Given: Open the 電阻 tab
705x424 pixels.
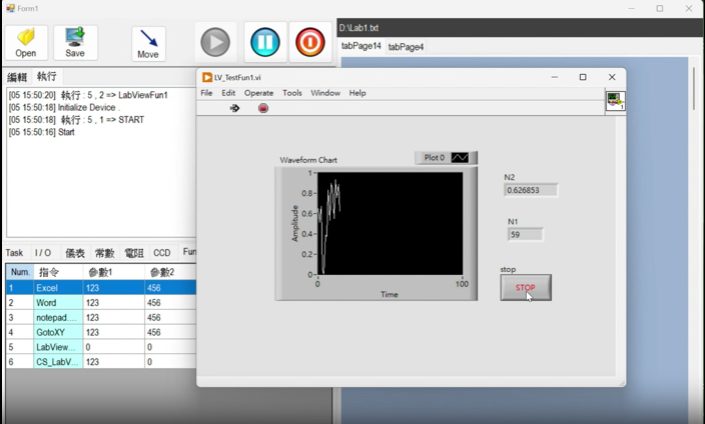Looking at the screenshot, I should [134, 253].
